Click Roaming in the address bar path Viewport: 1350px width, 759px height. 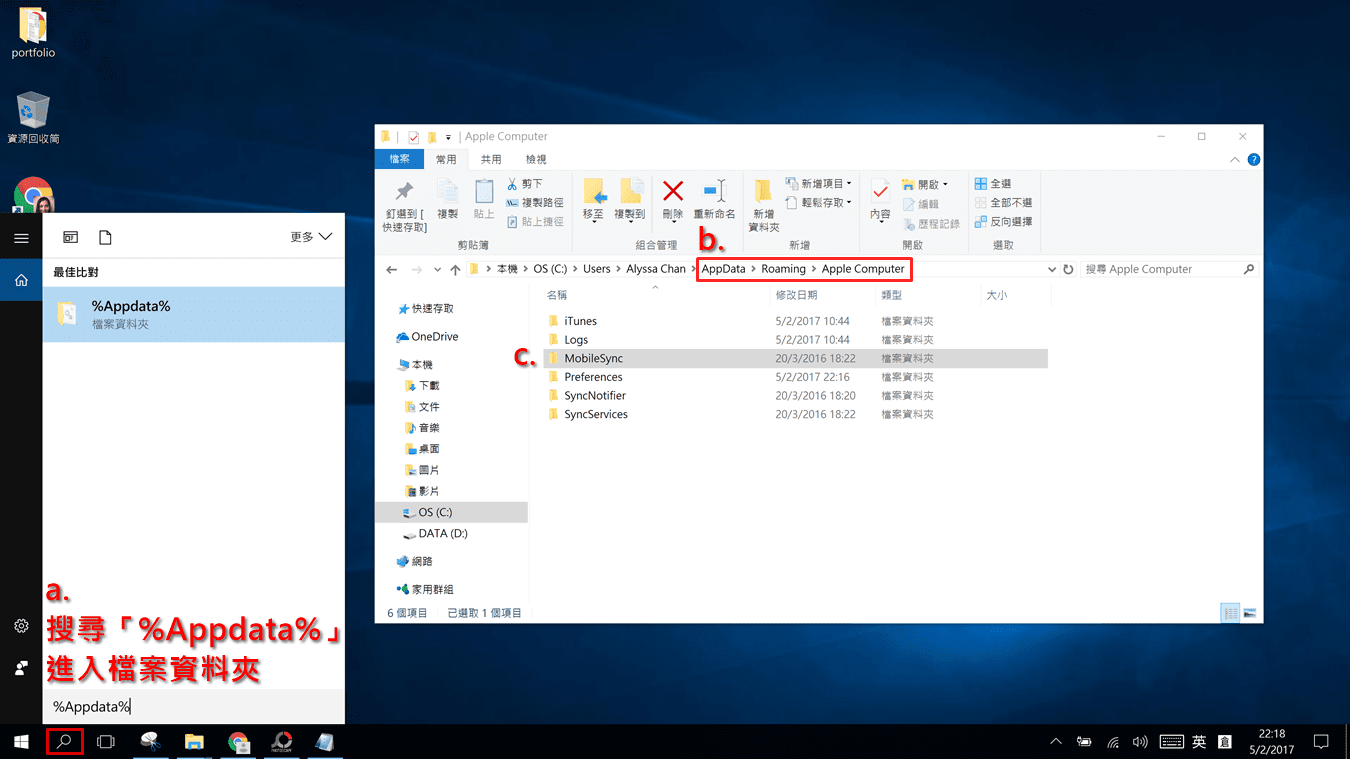(x=783, y=269)
